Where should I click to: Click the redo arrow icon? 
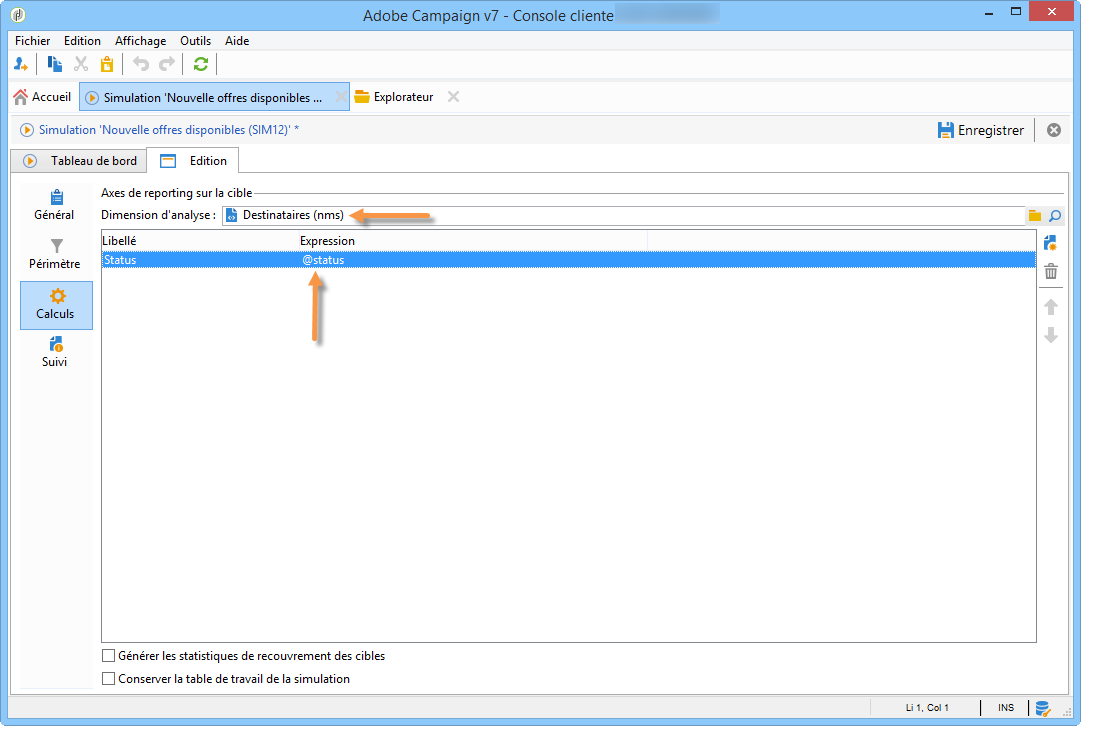[x=167, y=64]
